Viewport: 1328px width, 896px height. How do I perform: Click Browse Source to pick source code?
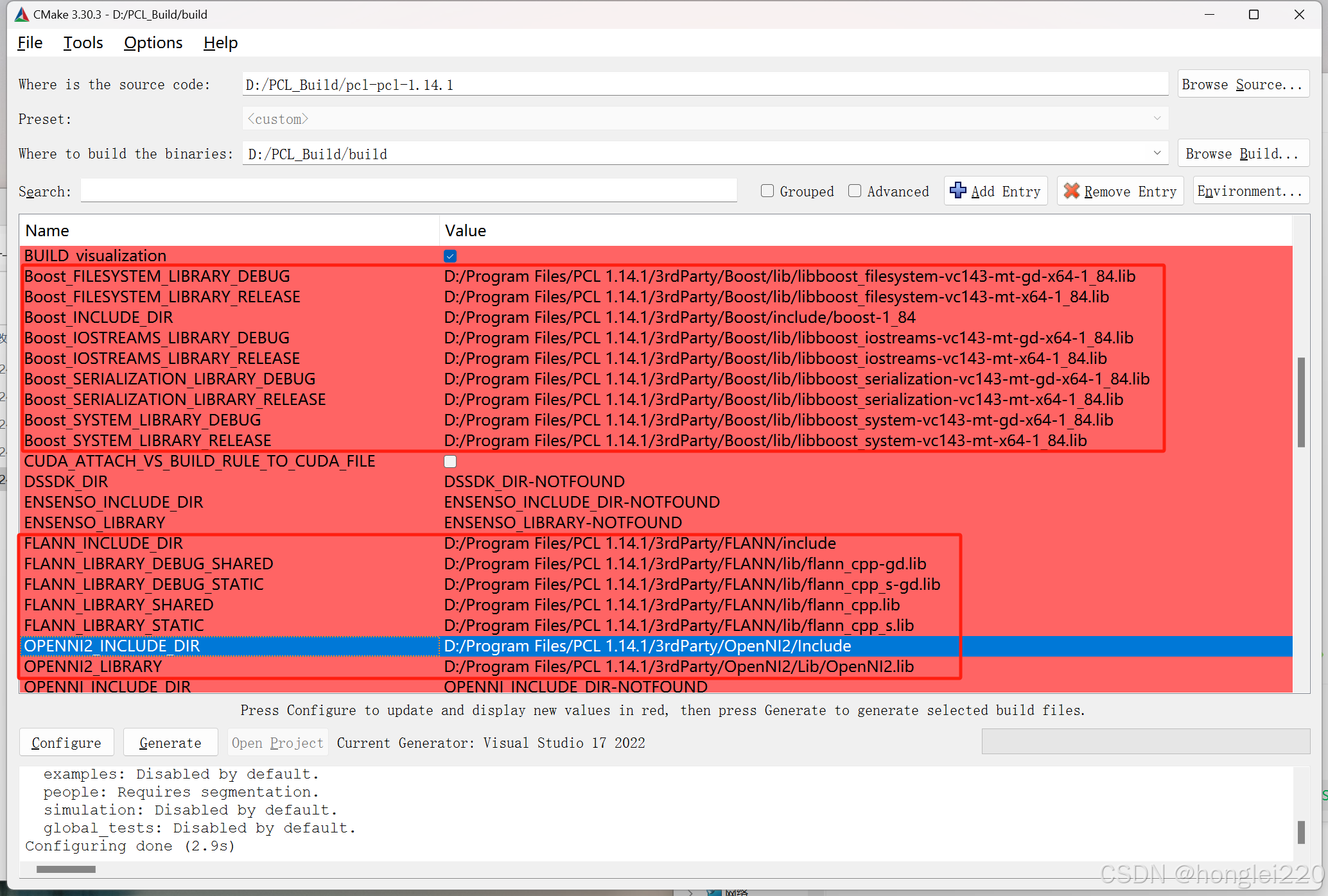(x=1243, y=83)
